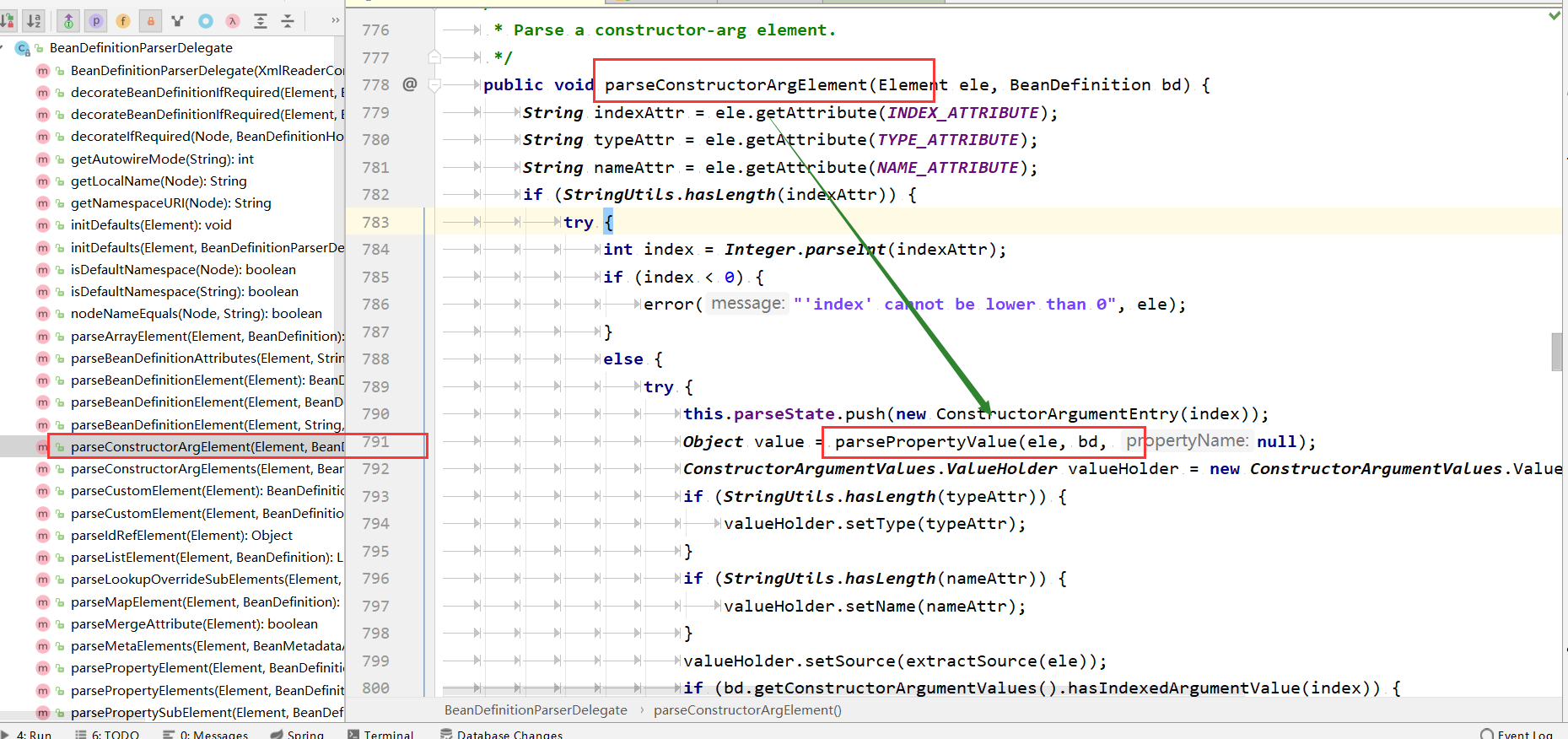Open the Database Changes tool window tab
Image resolution: width=1568 pixels, height=739 pixels.
tap(501, 734)
